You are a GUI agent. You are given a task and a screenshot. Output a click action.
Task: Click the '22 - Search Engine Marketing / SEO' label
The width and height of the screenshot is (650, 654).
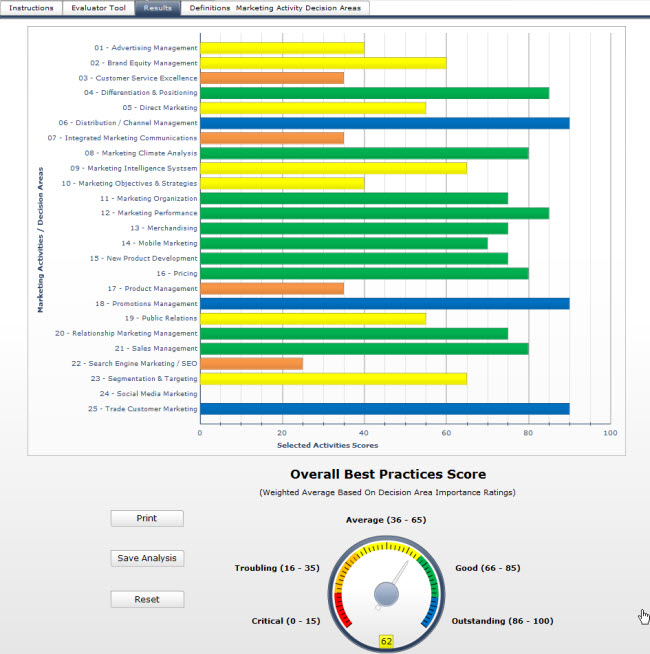[134, 364]
